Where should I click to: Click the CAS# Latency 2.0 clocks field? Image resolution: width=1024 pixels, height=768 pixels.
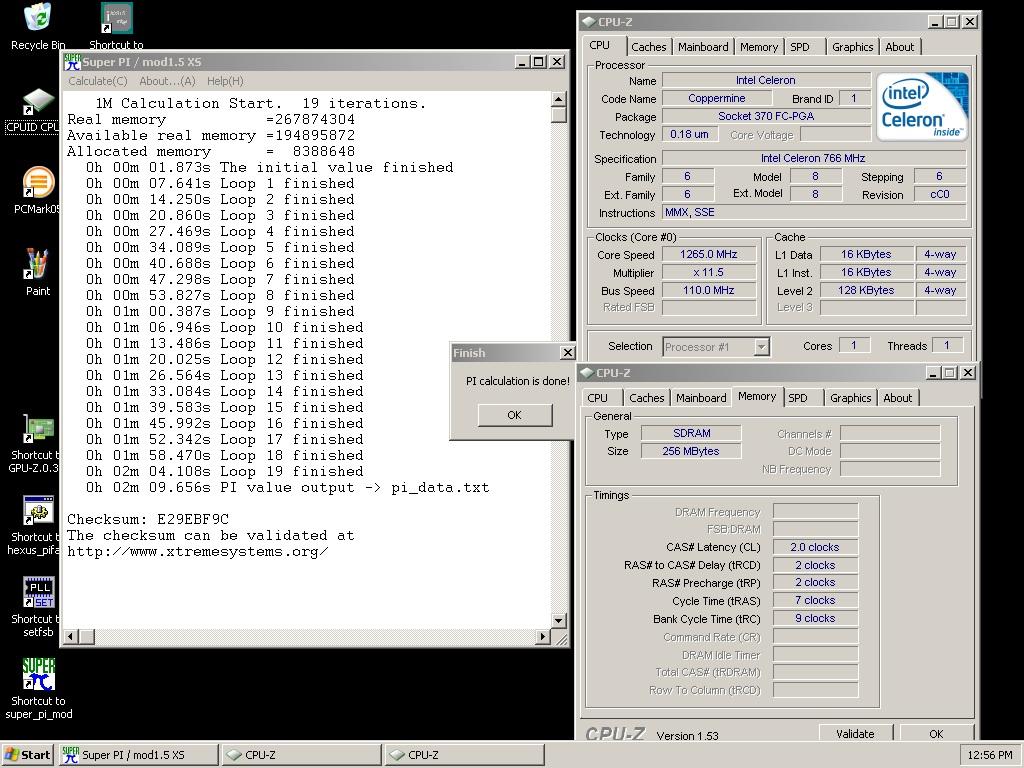(x=815, y=547)
